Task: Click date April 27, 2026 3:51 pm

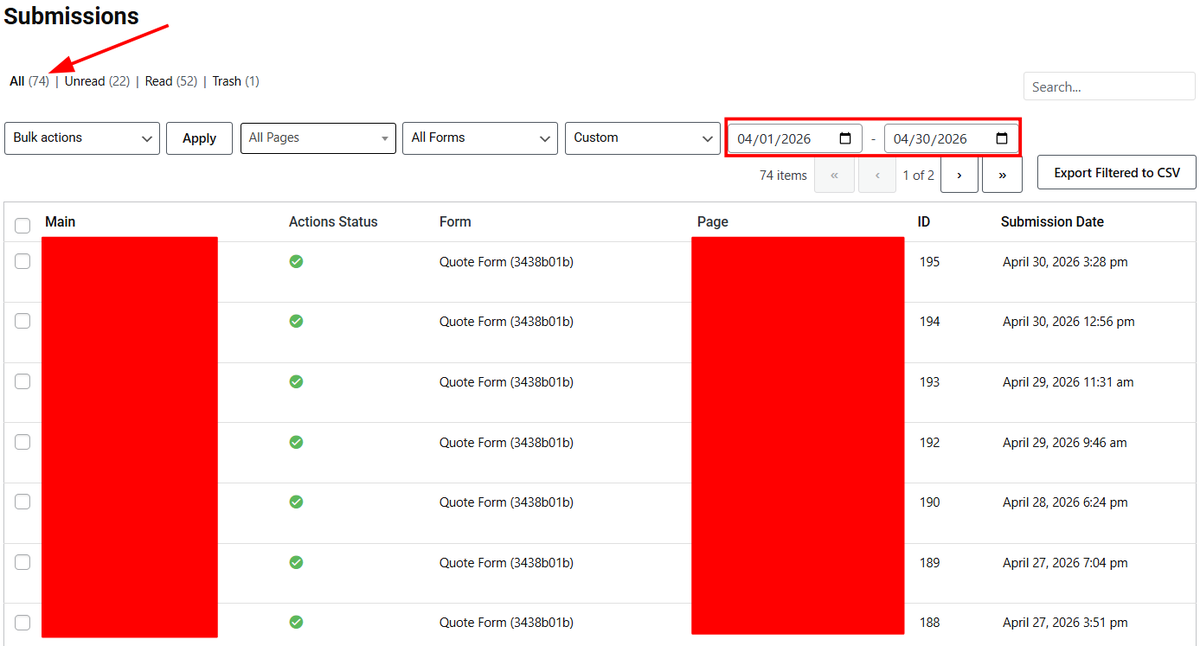Action: pos(1065,623)
